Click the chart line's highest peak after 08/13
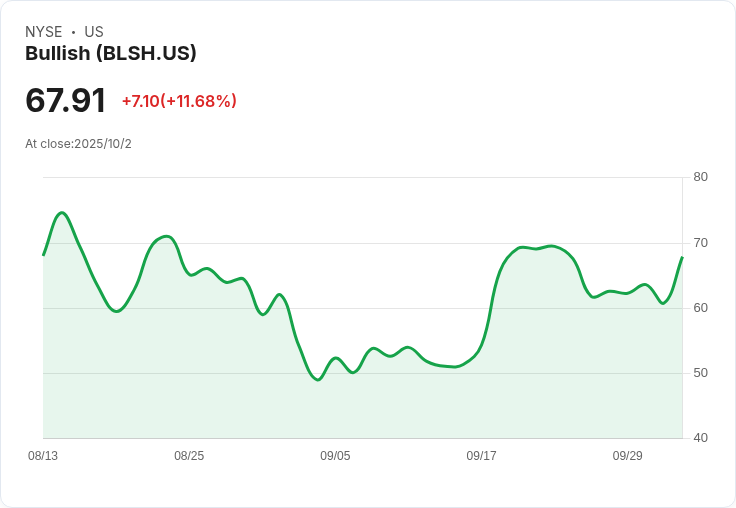 tap(62, 212)
